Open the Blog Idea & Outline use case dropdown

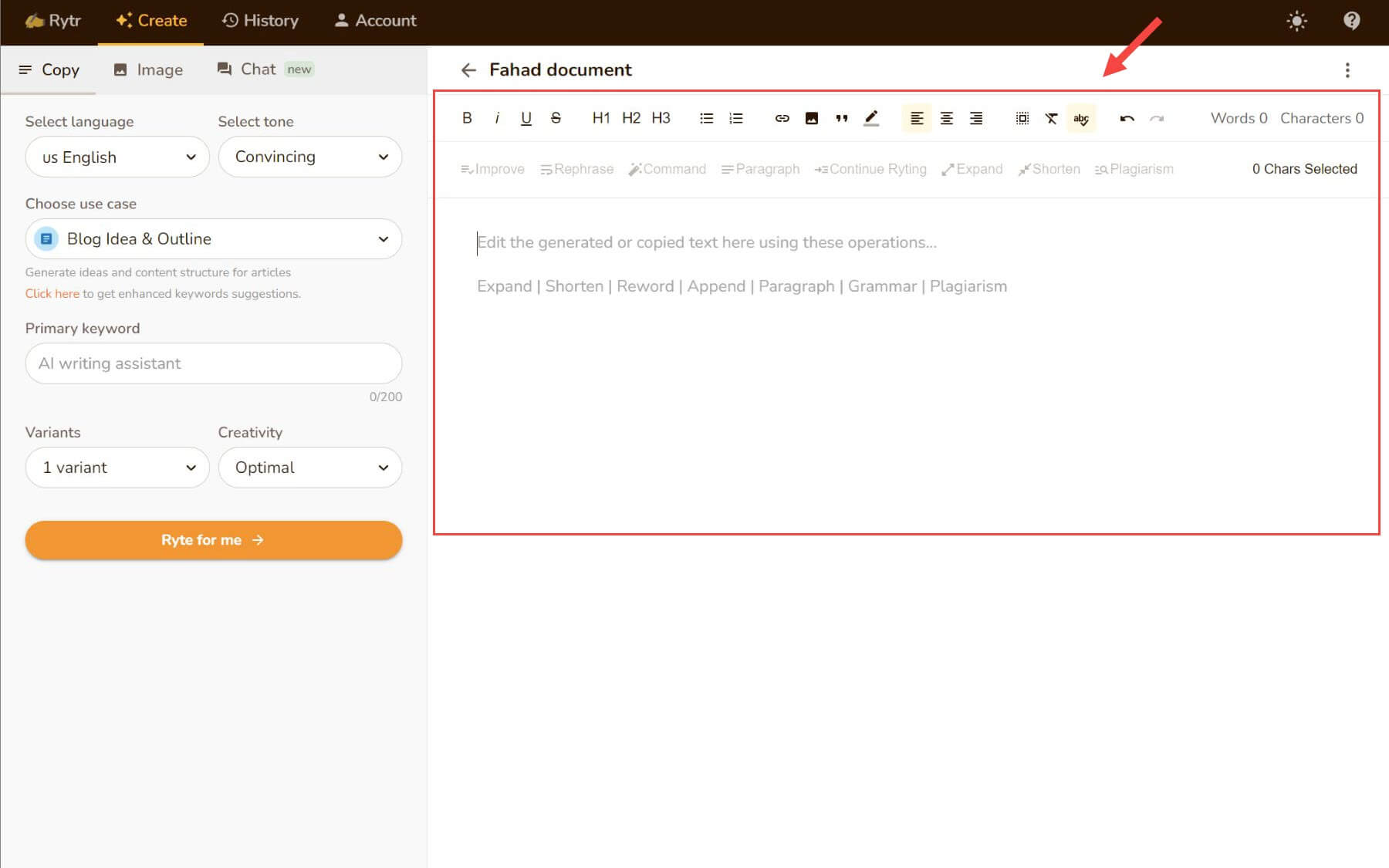point(214,239)
